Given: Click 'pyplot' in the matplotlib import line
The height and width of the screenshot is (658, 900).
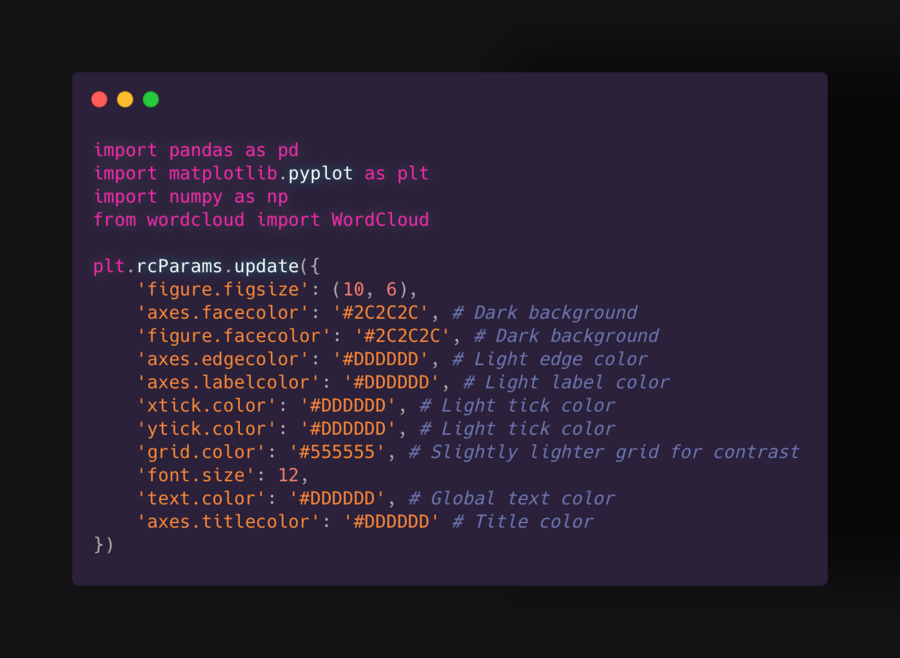Looking at the screenshot, I should (x=320, y=173).
